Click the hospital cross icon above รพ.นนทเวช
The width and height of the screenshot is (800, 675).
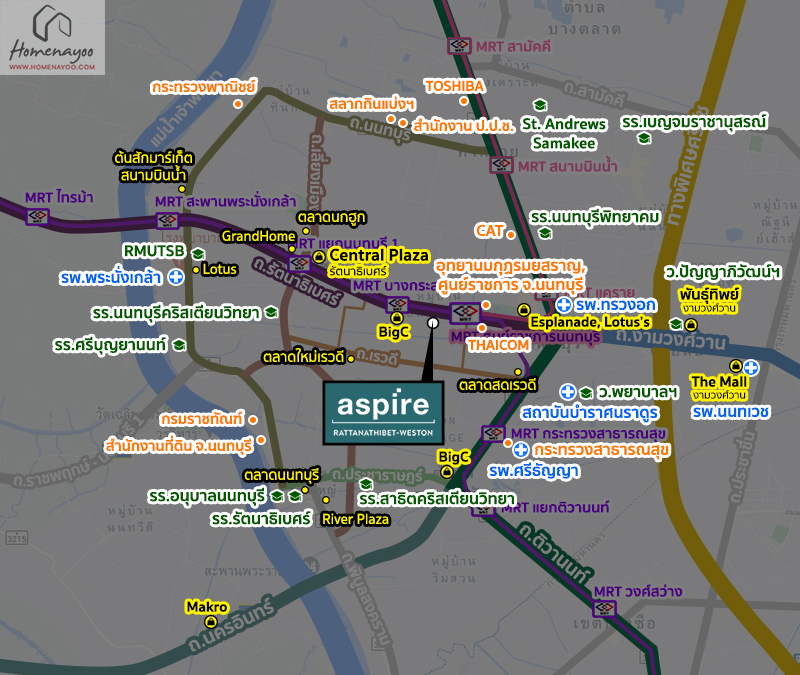(751, 367)
